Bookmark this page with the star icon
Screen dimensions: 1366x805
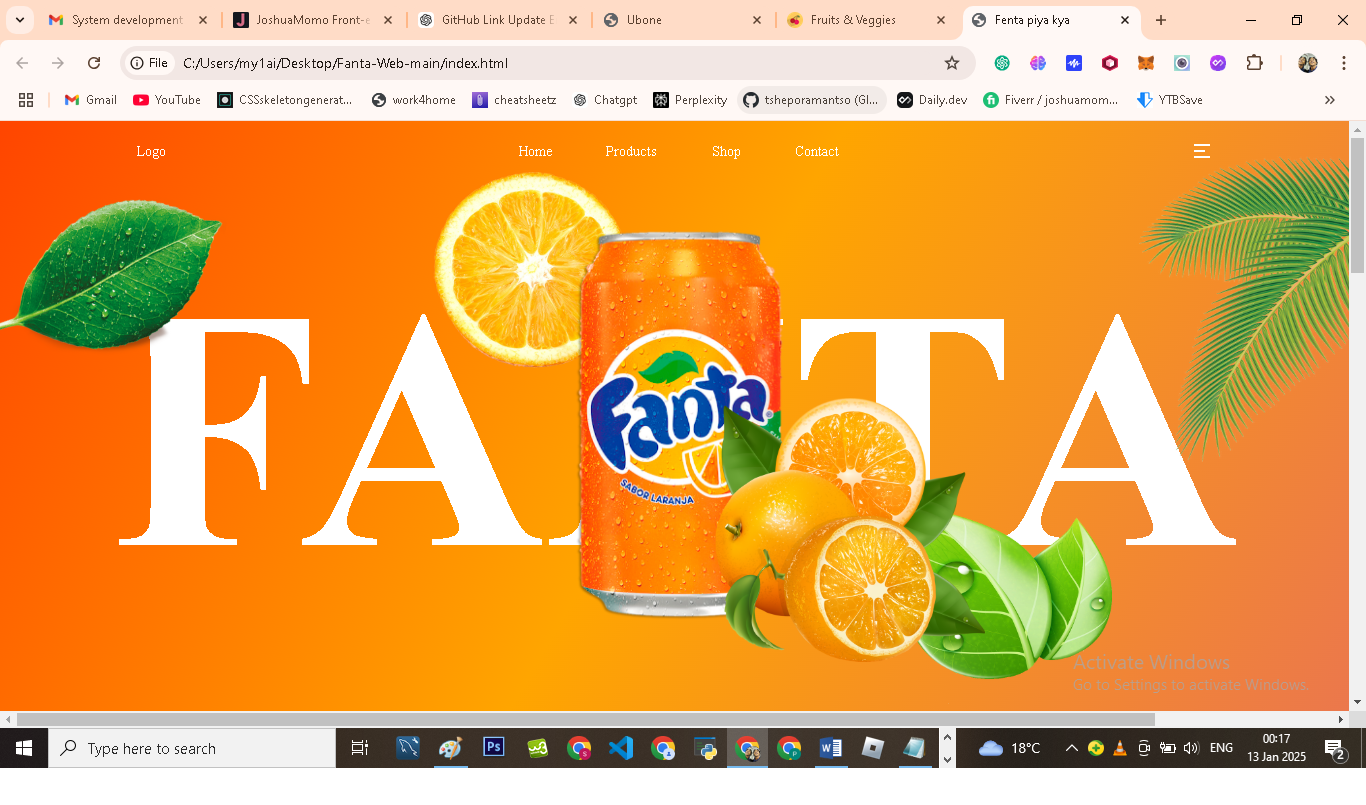click(952, 63)
